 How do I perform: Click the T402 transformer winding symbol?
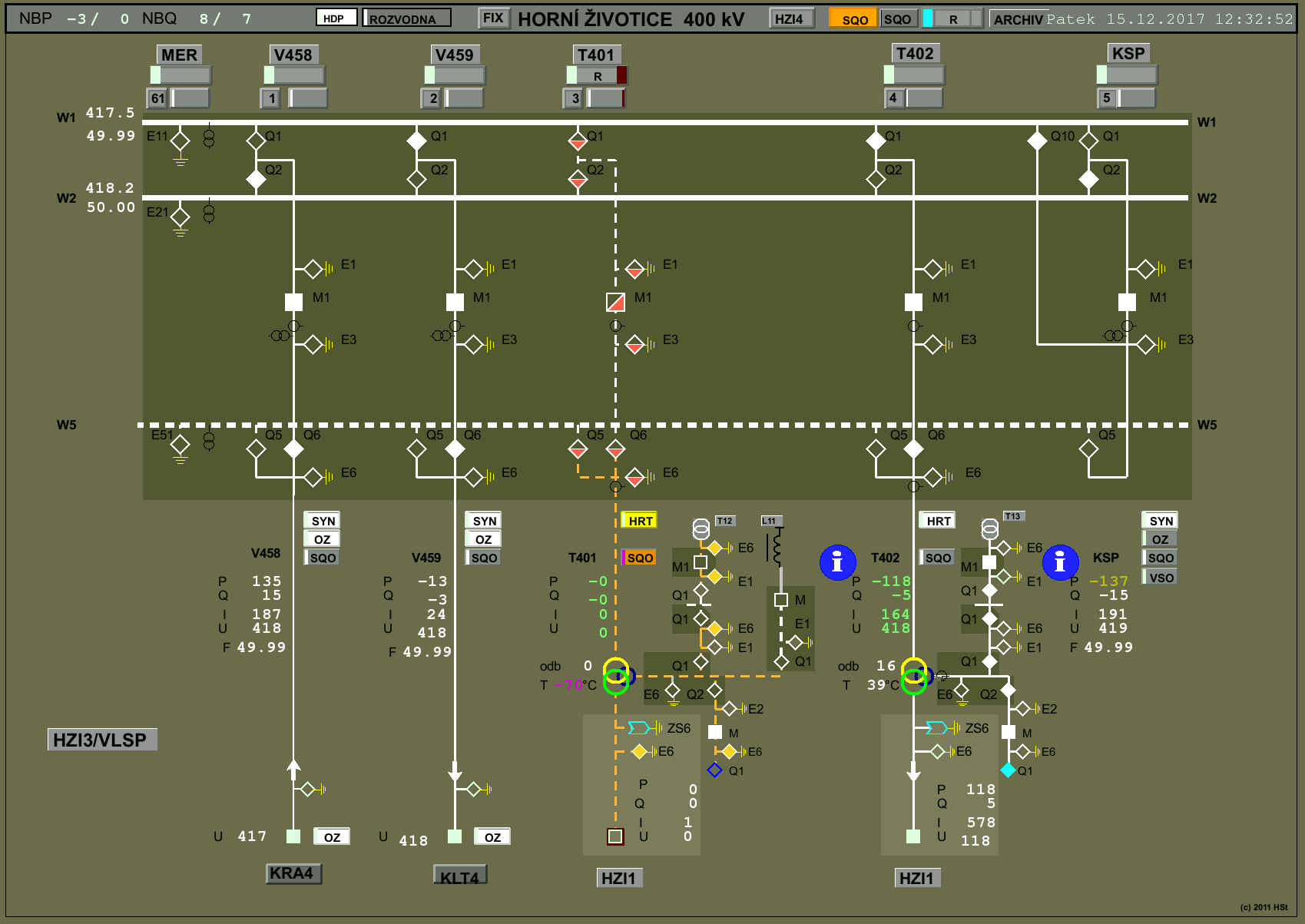[916, 676]
